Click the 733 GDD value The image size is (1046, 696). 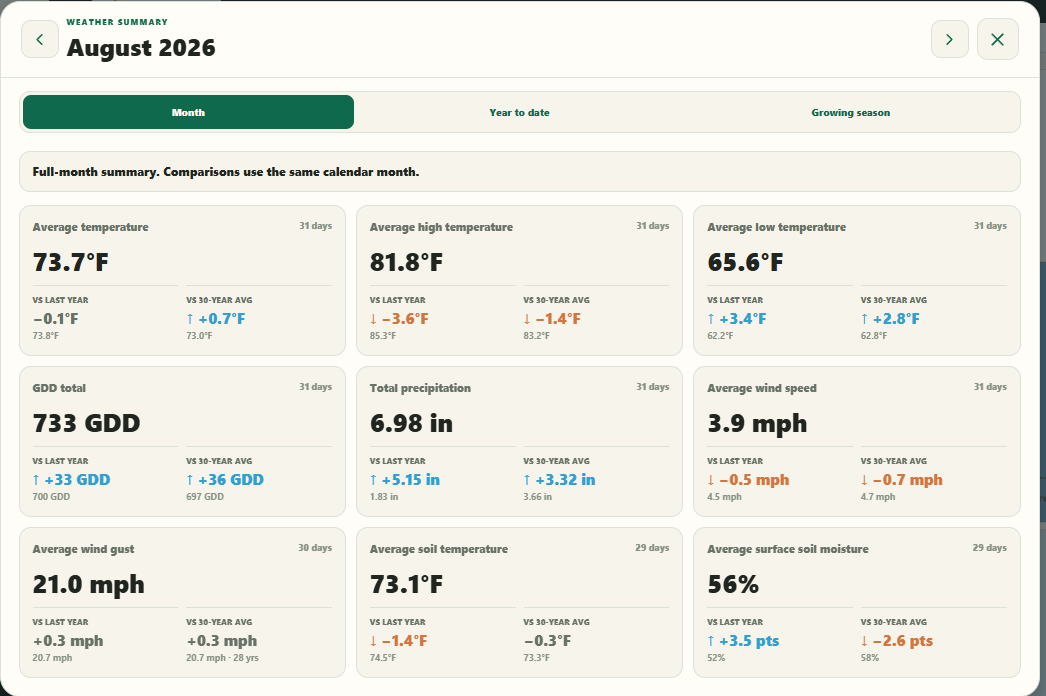click(86, 423)
